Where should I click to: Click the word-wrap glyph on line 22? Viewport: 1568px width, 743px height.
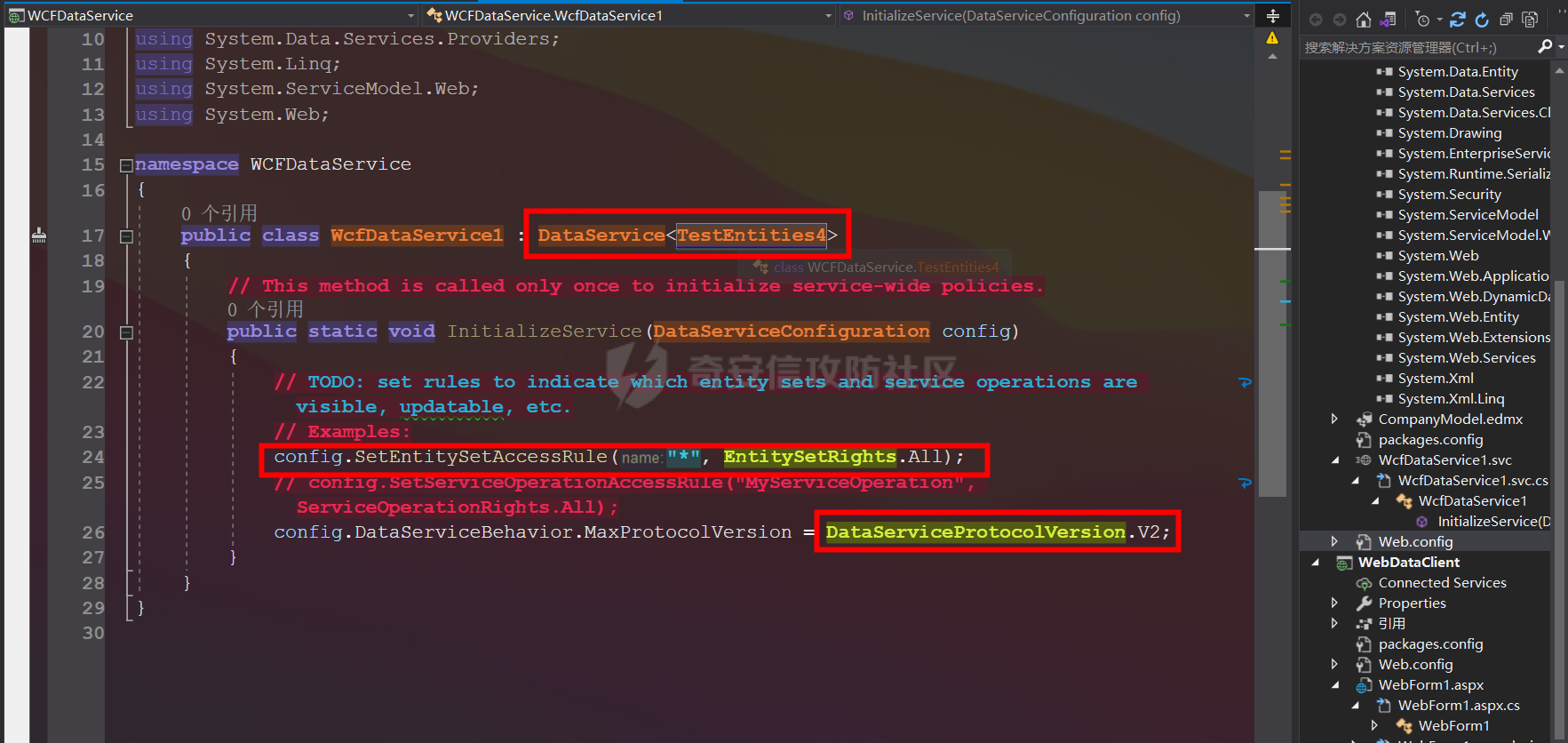(x=1245, y=382)
